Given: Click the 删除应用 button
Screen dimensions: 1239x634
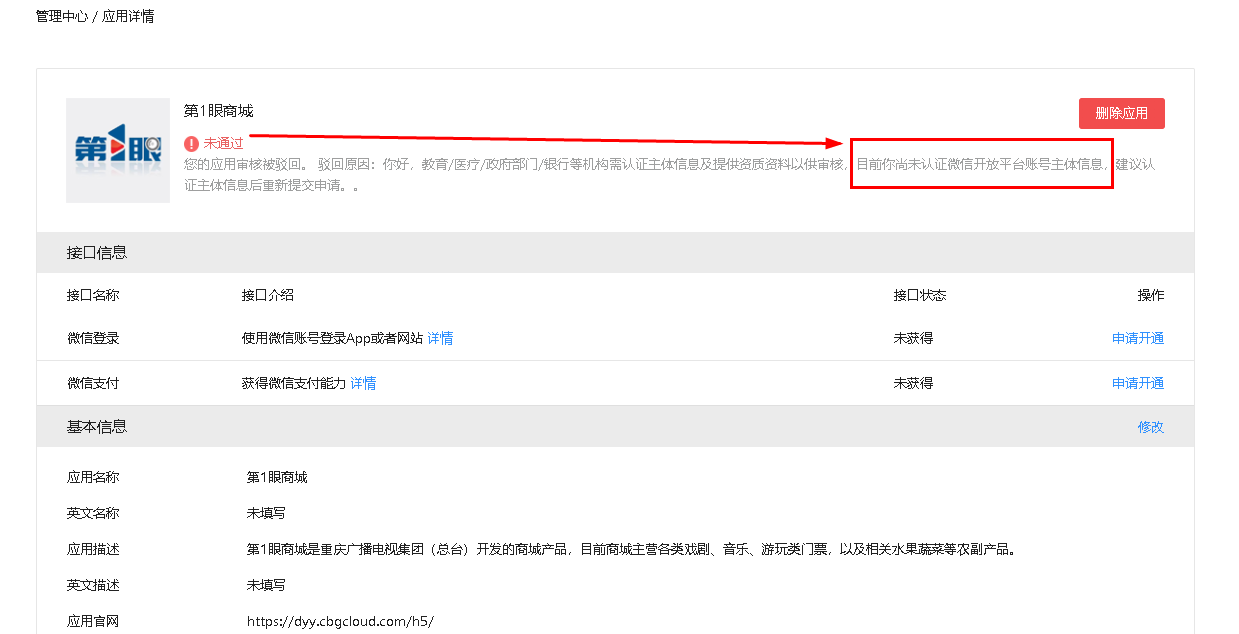Looking at the screenshot, I should [x=1121, y=113].
